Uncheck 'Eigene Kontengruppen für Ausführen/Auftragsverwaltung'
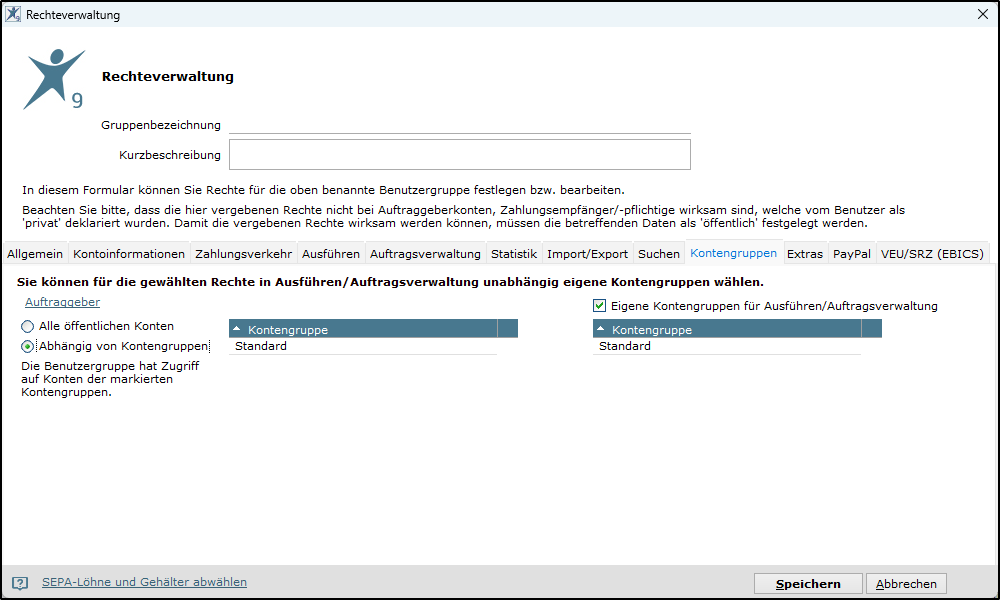This screenshot has height=600, width=1000. coord(599,306)
